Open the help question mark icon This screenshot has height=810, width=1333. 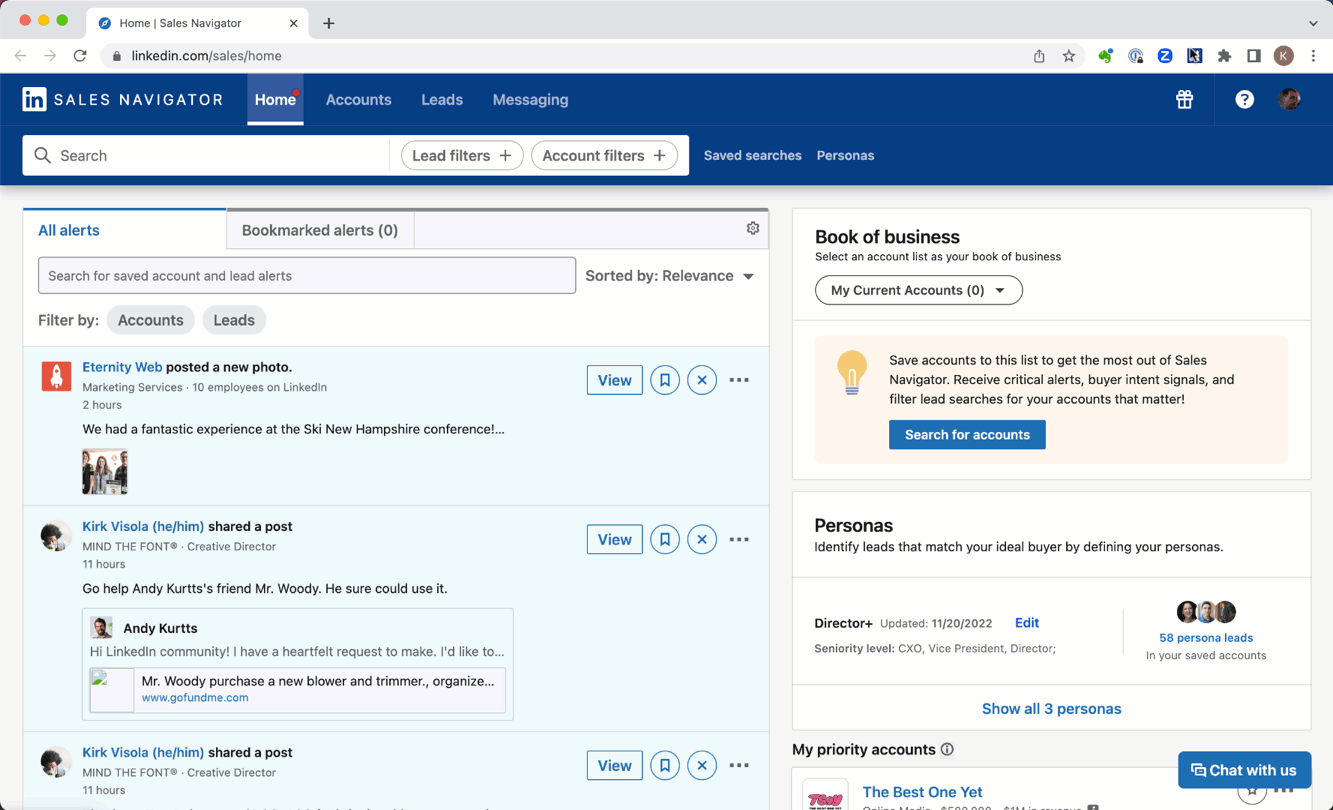(1244, 99)
